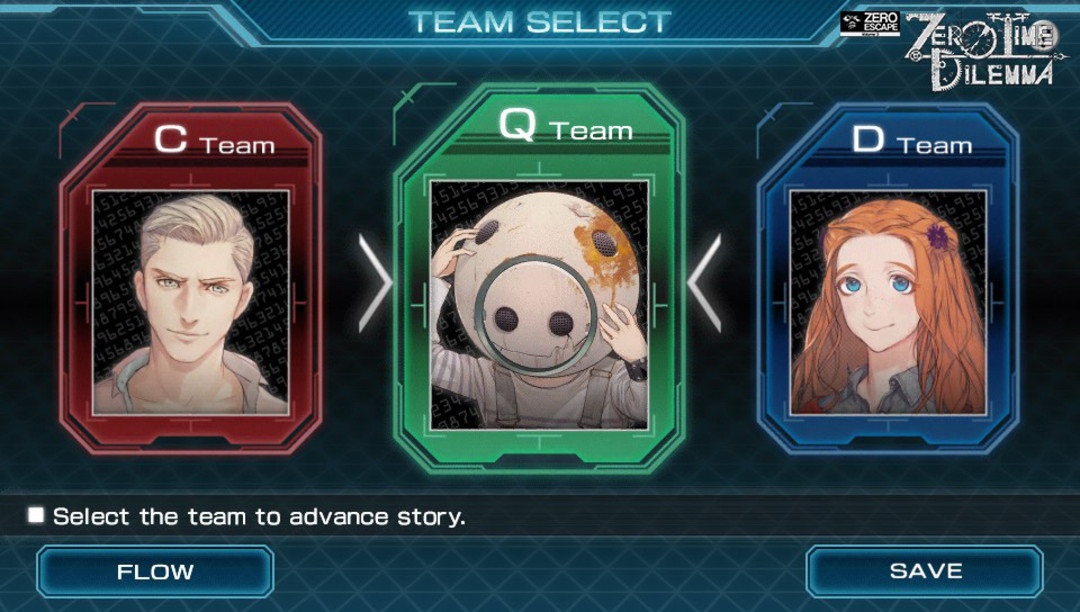Choose the blond man's portrait
Viewport: 1080px width, 612px height.
coord(191,303)
